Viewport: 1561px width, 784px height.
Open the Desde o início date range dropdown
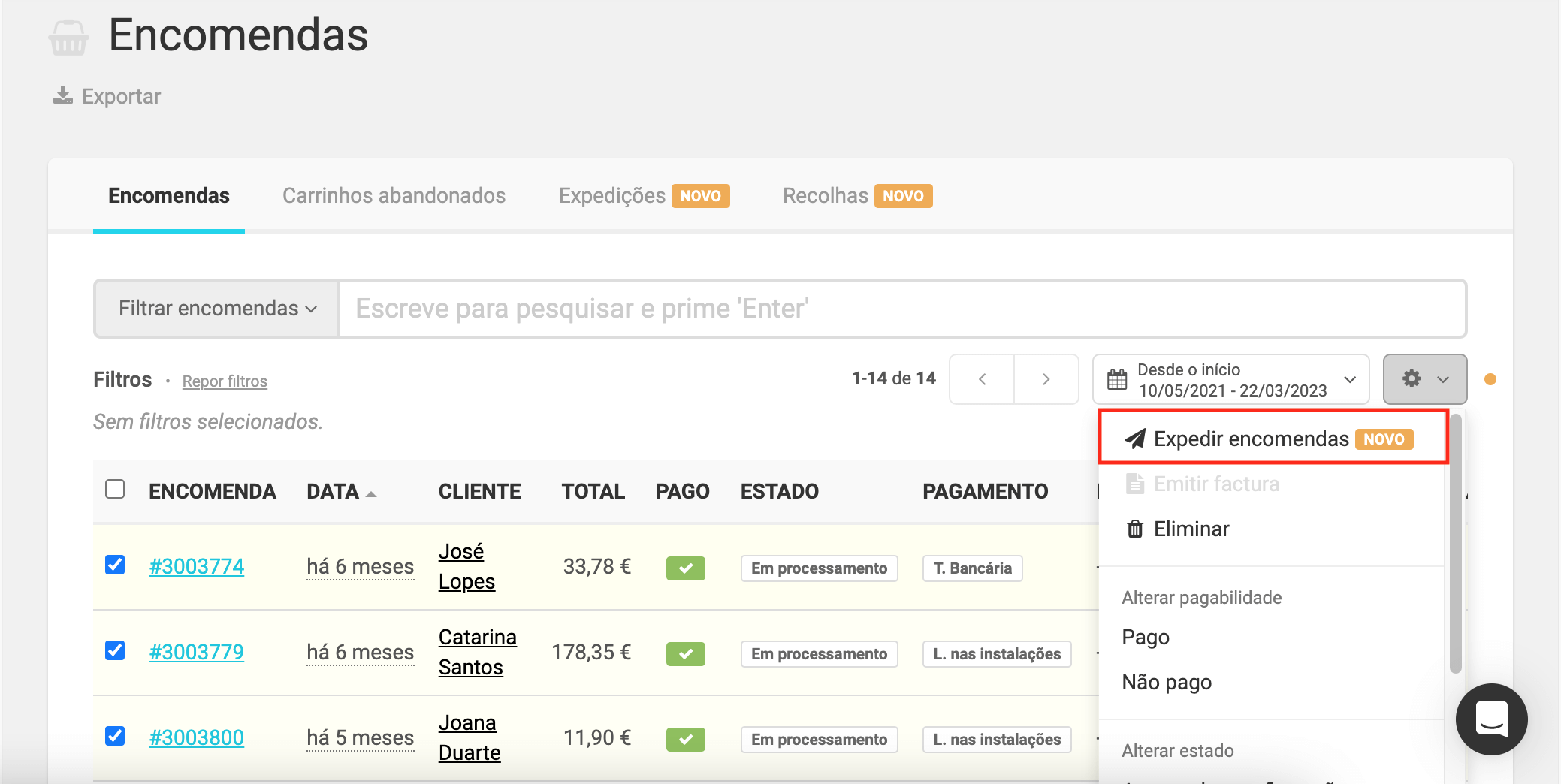pyautogui.click(x=1232, y=380)
